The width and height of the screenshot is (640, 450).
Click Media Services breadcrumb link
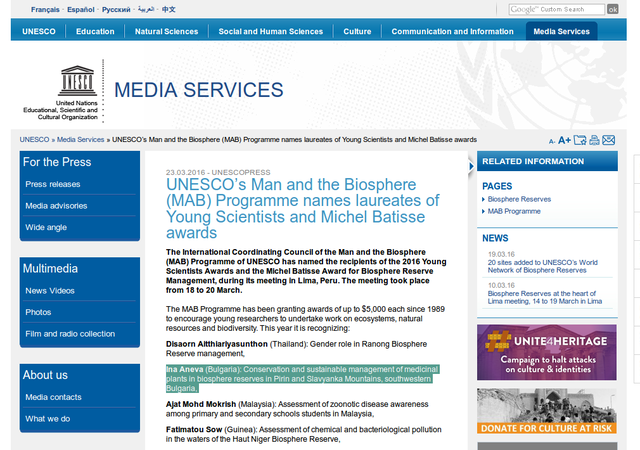pyautogui.click(x=80, y=140)
